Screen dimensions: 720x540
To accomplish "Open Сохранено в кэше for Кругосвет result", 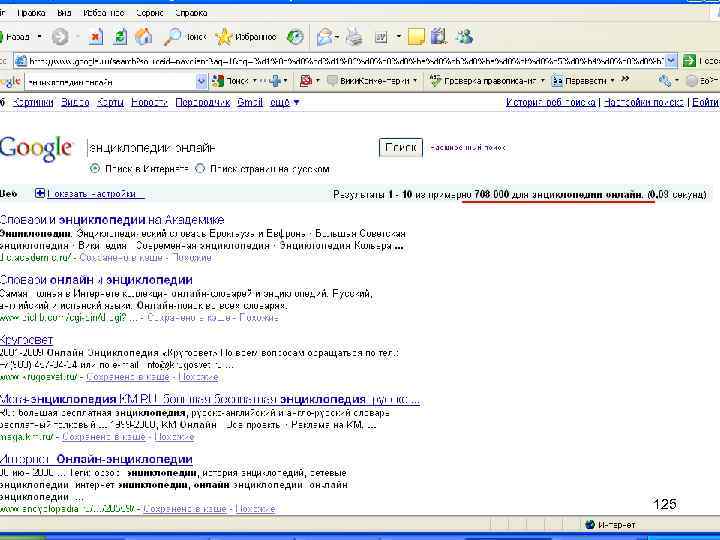I will 128,377.
